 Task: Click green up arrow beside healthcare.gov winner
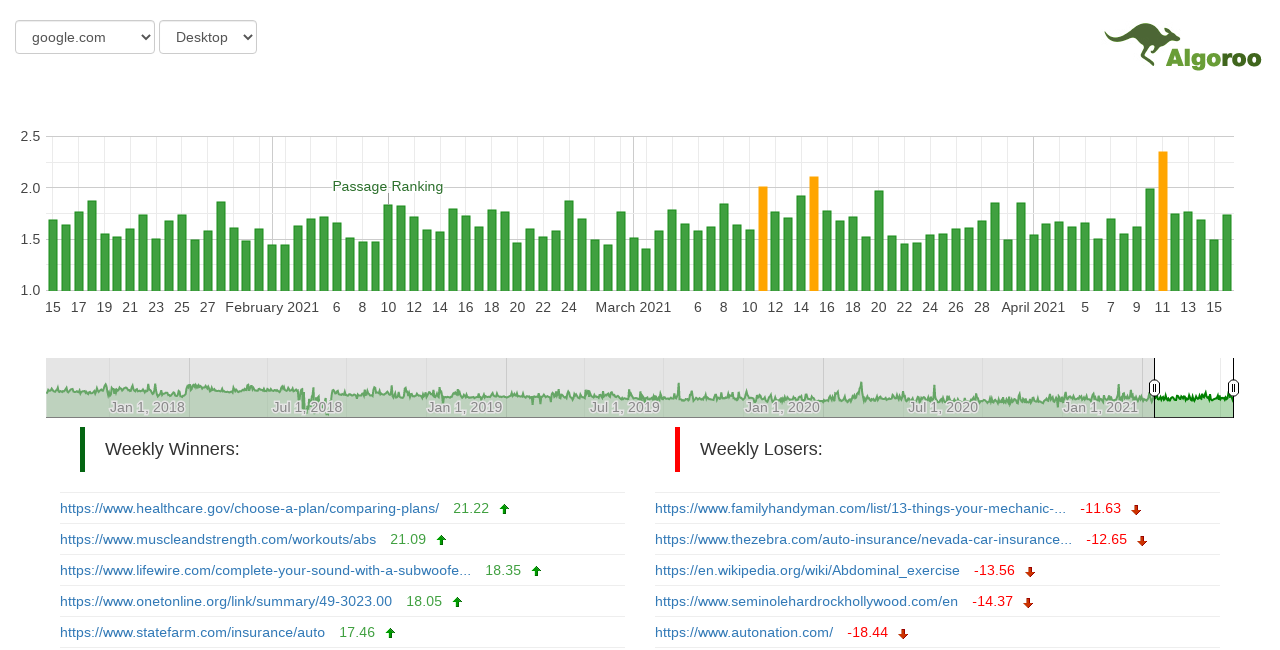pyautogui.click(x=505, y=508)
